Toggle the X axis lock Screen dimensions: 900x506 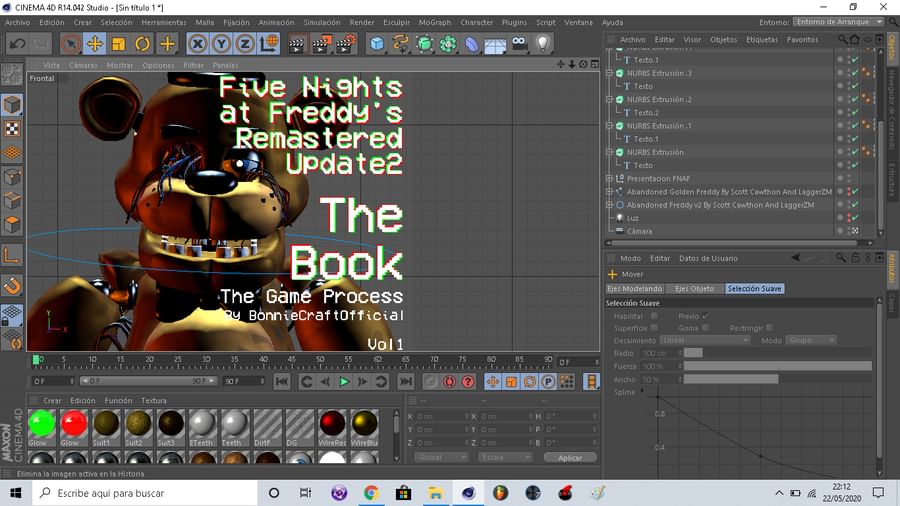[x=197, y=44]
